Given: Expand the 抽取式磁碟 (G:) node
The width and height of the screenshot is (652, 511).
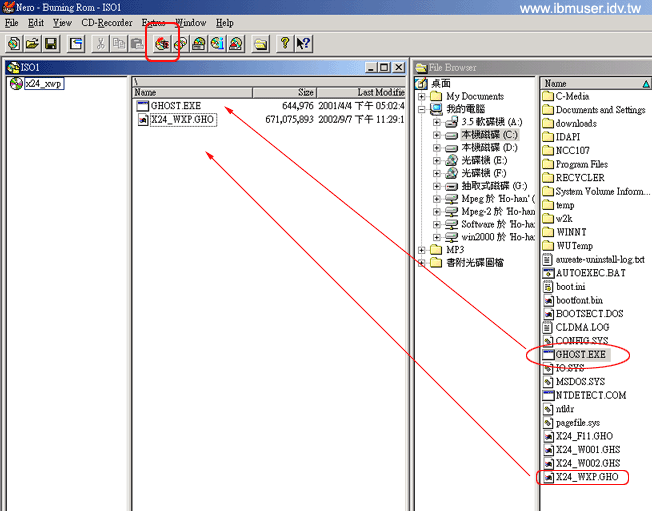Looking at the screenshot, I should 437,186.
